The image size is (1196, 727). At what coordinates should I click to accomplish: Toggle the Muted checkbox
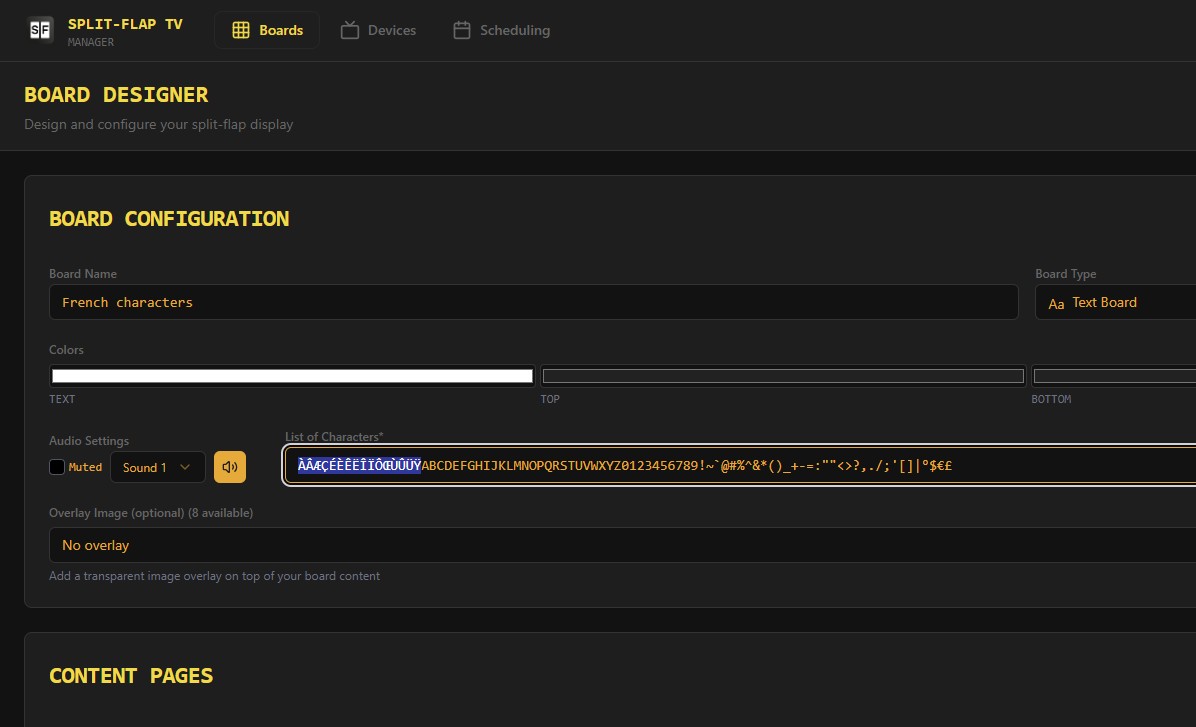click(x=57, y=467)
